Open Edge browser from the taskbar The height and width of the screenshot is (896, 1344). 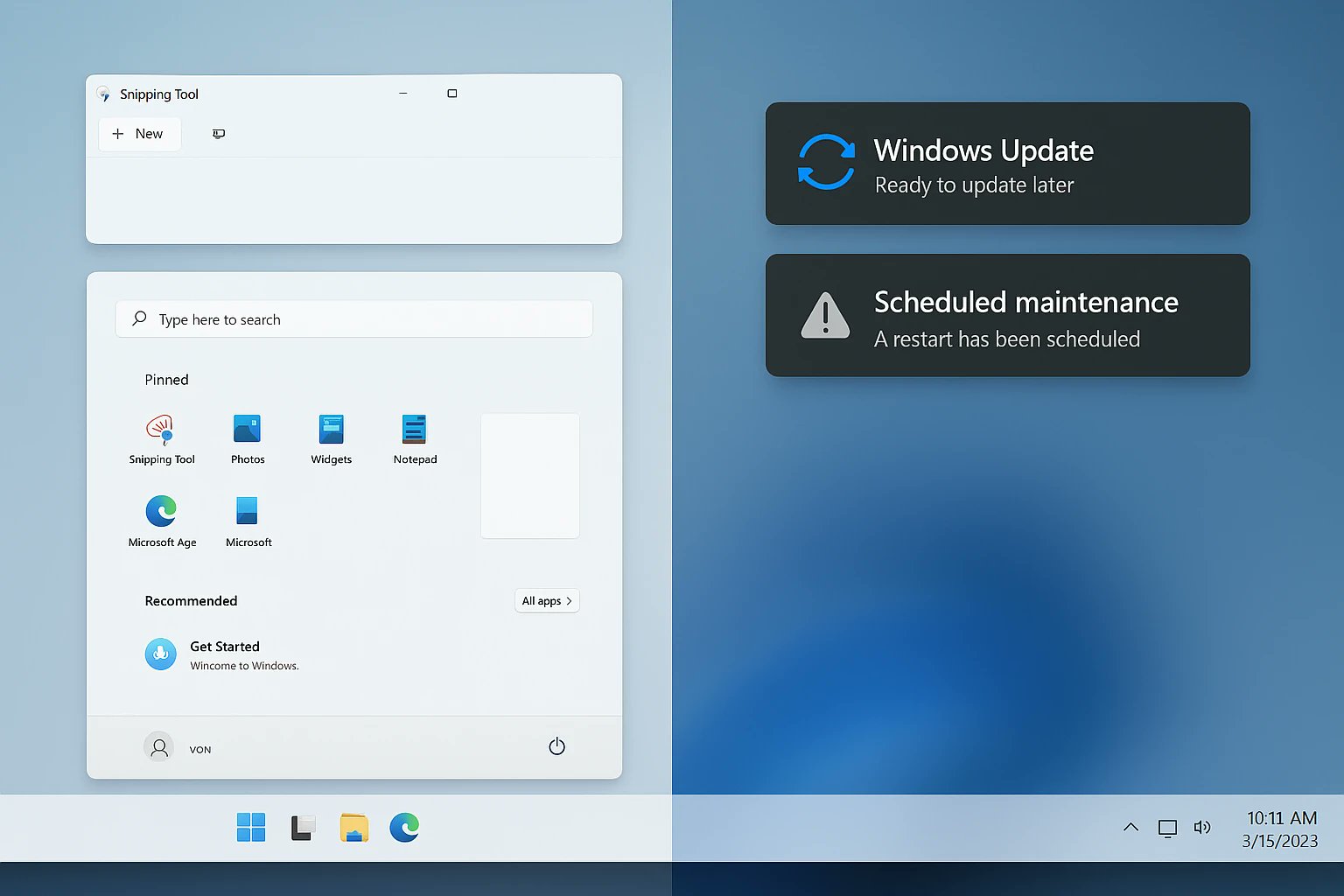404,827
